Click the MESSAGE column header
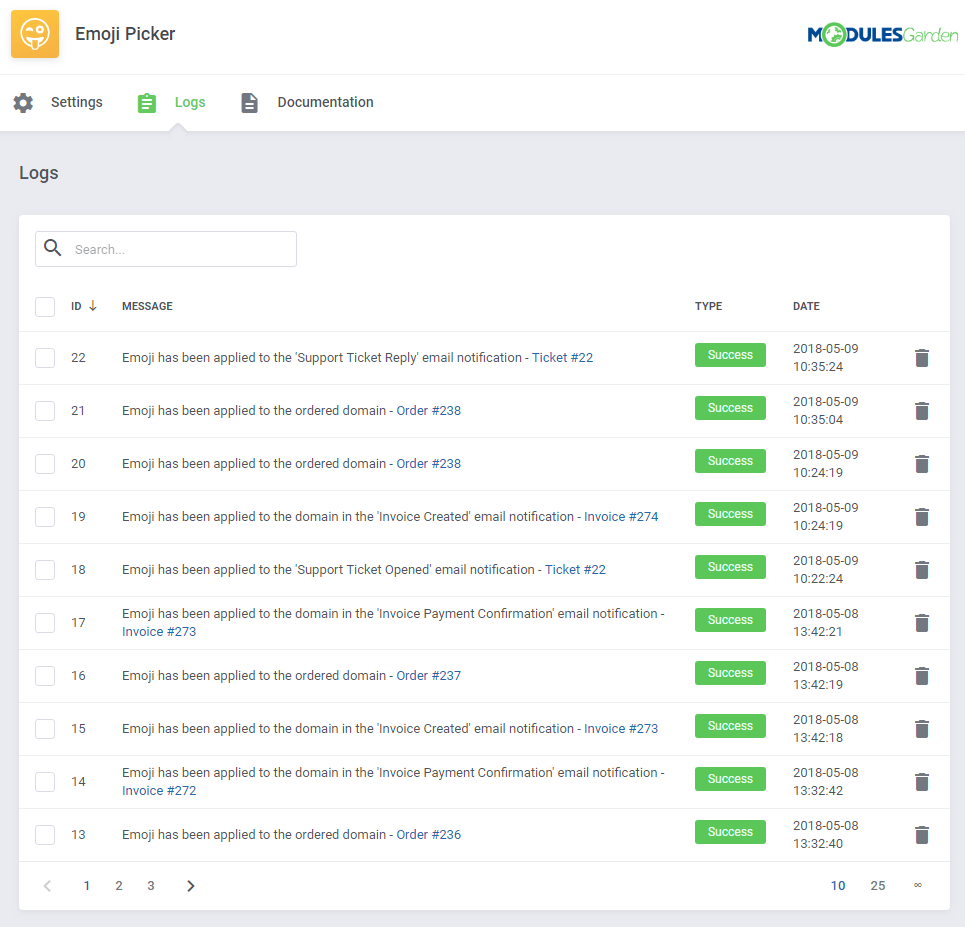The height and width of the screenshot is (927, 965). pyautogui.click(x=147, y=306)
